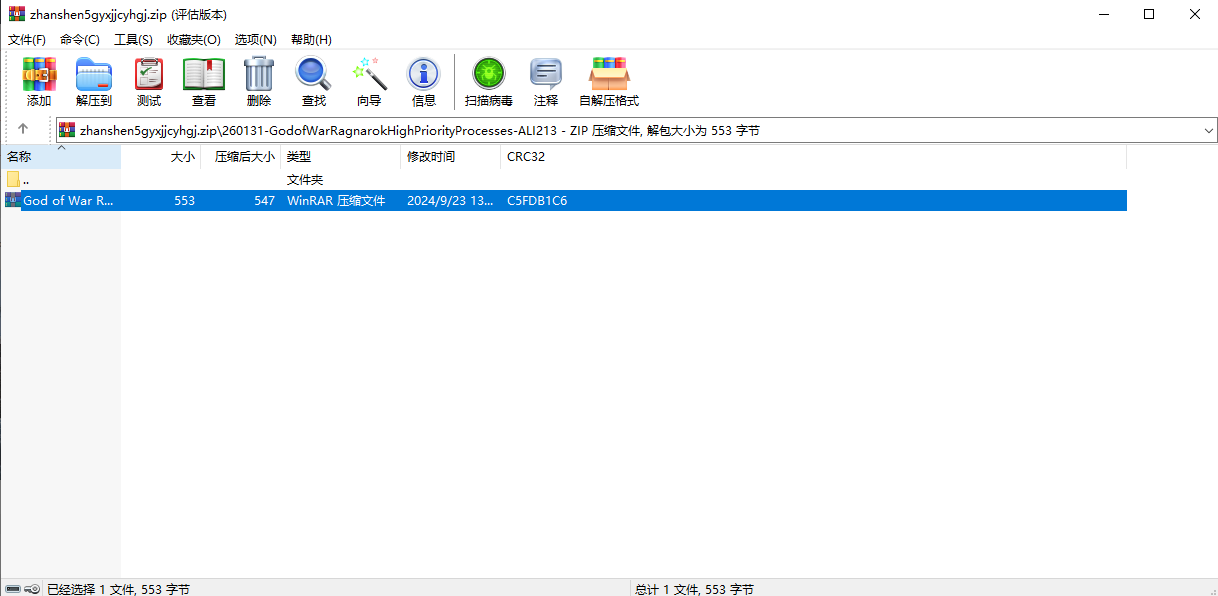Image resolution: width=1218 pixels, height=596 pixels.
Task: Launch the 向导 (Wizard) wand icon
Action: coord(369,81)
